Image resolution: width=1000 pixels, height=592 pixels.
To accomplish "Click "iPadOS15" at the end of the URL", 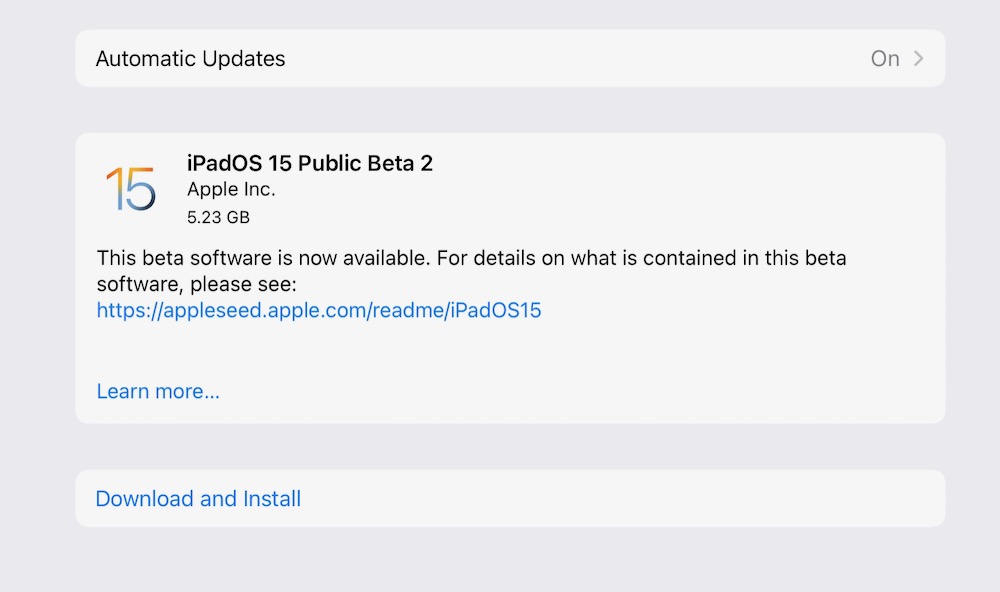I will tap(496, 310).
